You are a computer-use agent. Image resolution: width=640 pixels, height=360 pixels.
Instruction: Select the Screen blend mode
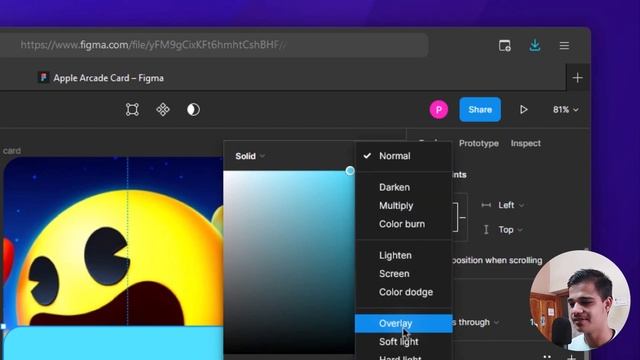[404, 274]
